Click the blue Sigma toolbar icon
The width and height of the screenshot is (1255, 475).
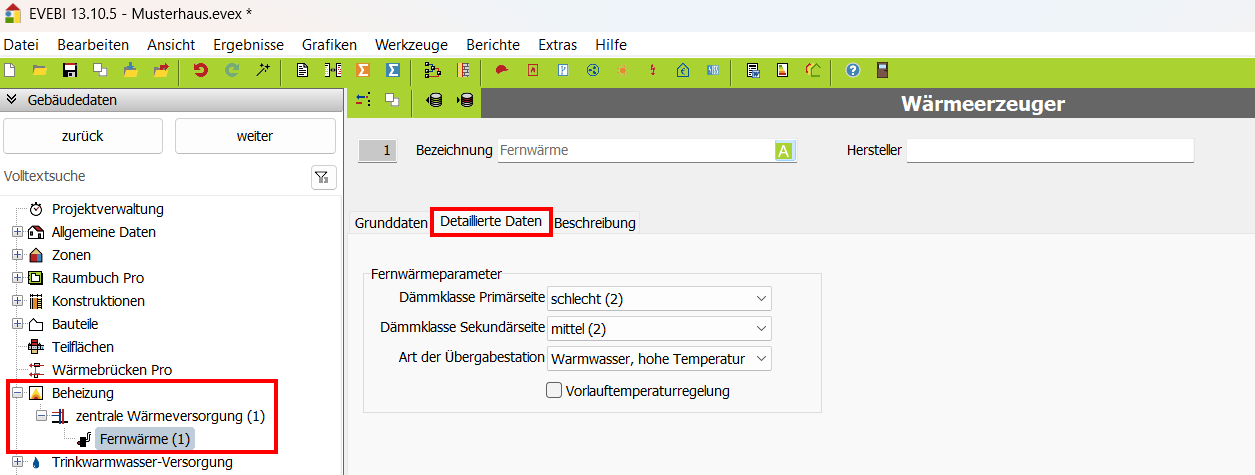(393, 70)
